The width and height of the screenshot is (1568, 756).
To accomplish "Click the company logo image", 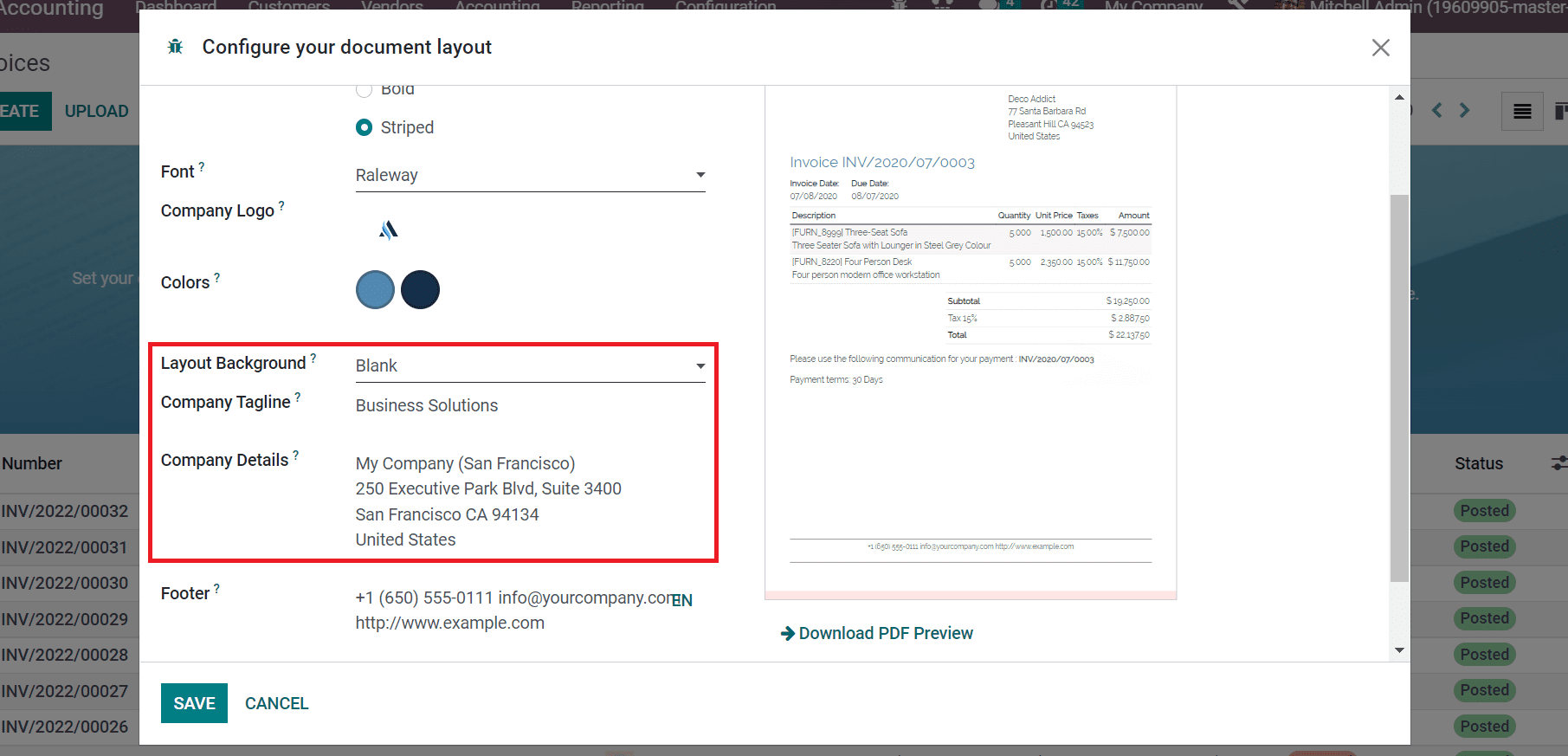I will (388, 229).
